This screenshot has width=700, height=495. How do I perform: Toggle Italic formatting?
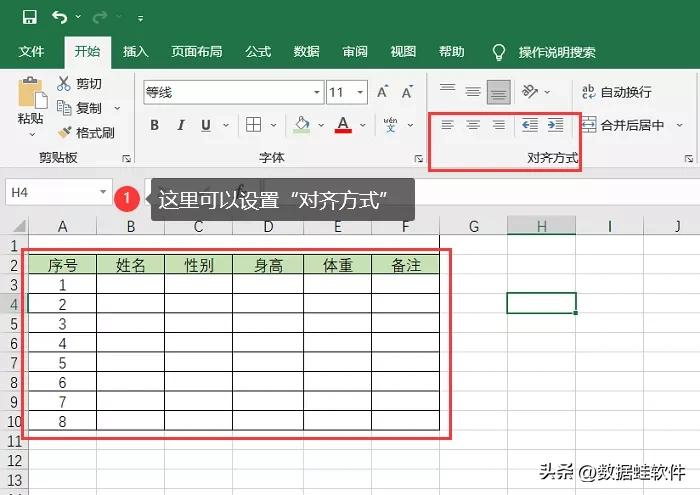180,125
